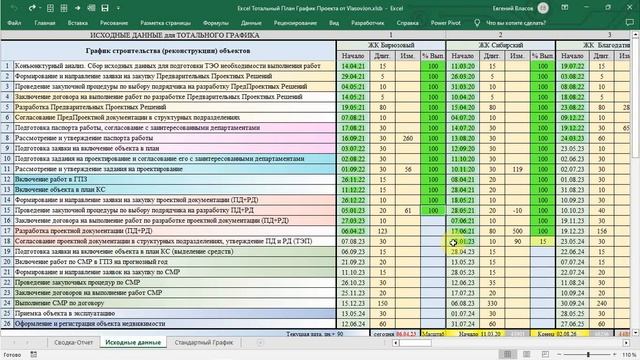640x360 pixels.
Task: Click the macro recording icon in status bar
Action: (33, 355)
